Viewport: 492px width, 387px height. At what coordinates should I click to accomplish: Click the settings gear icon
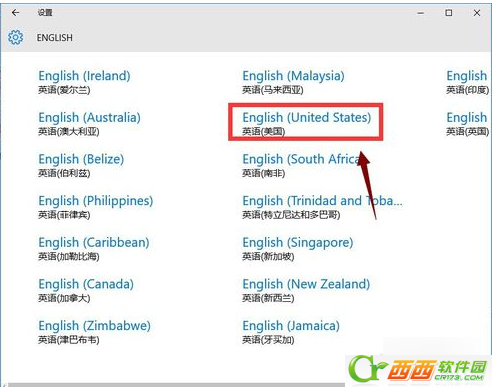tap(16, 37)
